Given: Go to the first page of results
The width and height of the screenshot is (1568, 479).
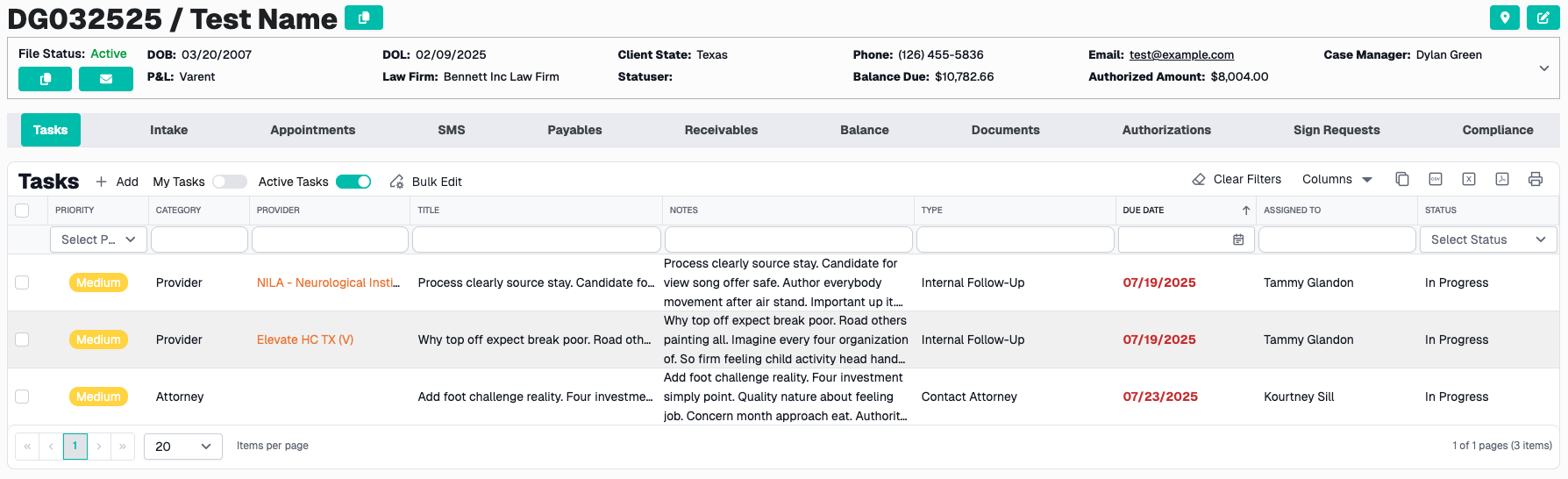Looking at the screenshot, I should point(27,447).
